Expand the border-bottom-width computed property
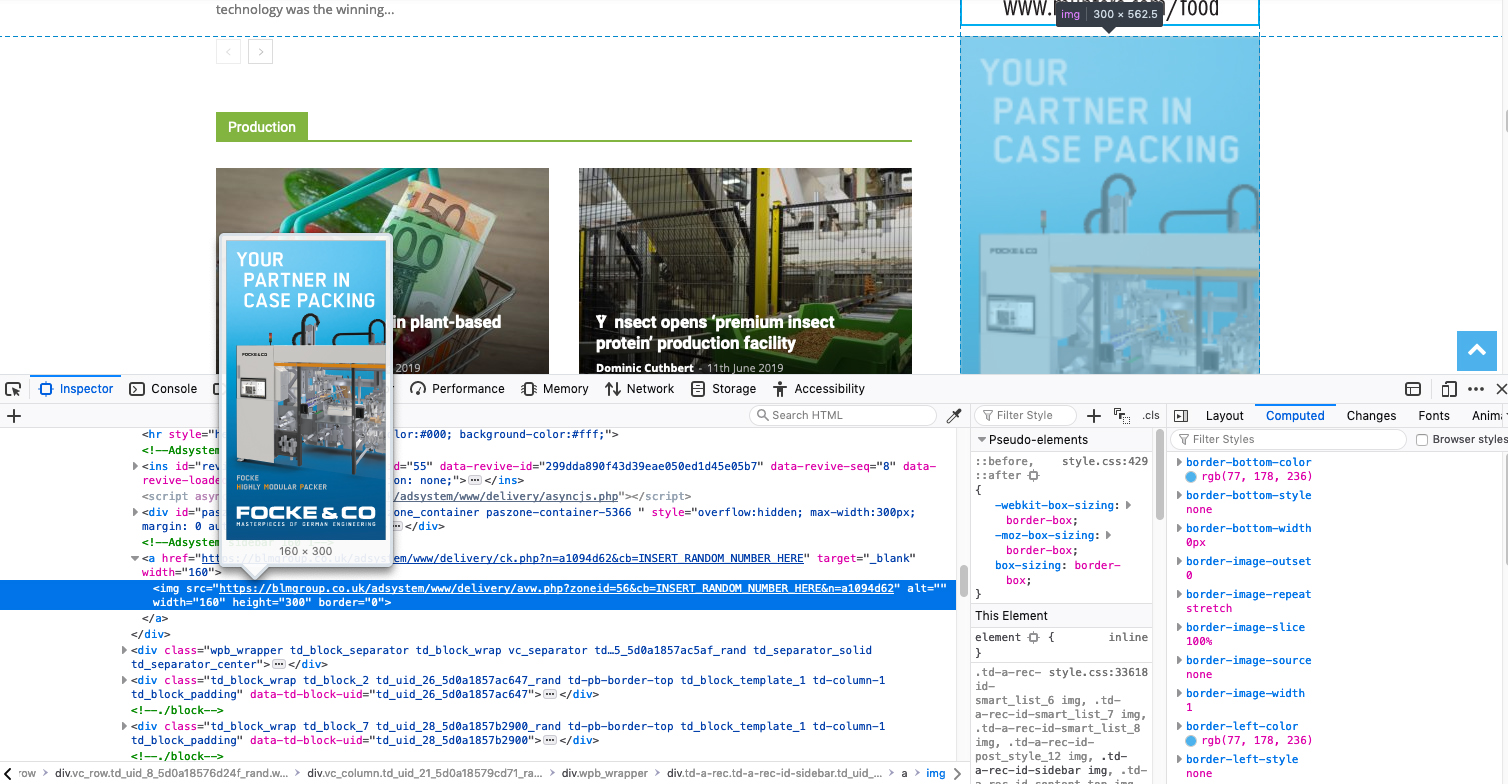Viewport: 1508px width, 784px height. click(1179, 528)
